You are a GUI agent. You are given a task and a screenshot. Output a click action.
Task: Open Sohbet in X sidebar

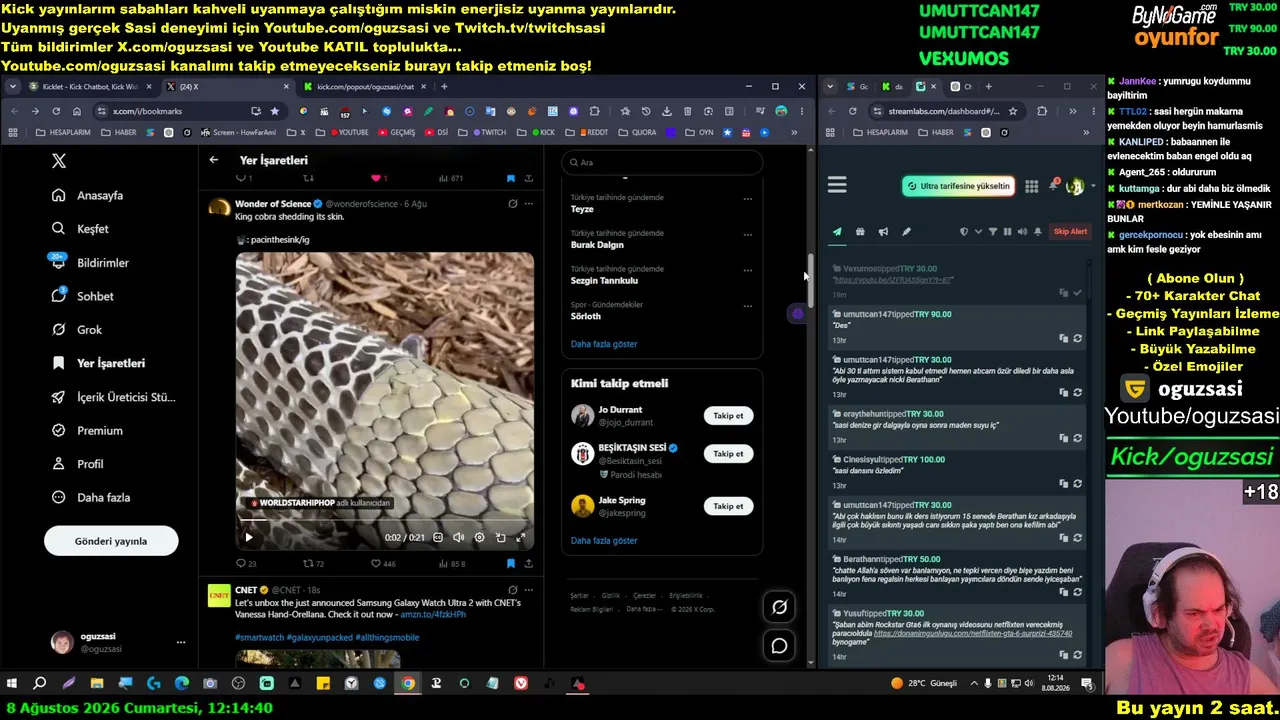[x=84, y=297]
